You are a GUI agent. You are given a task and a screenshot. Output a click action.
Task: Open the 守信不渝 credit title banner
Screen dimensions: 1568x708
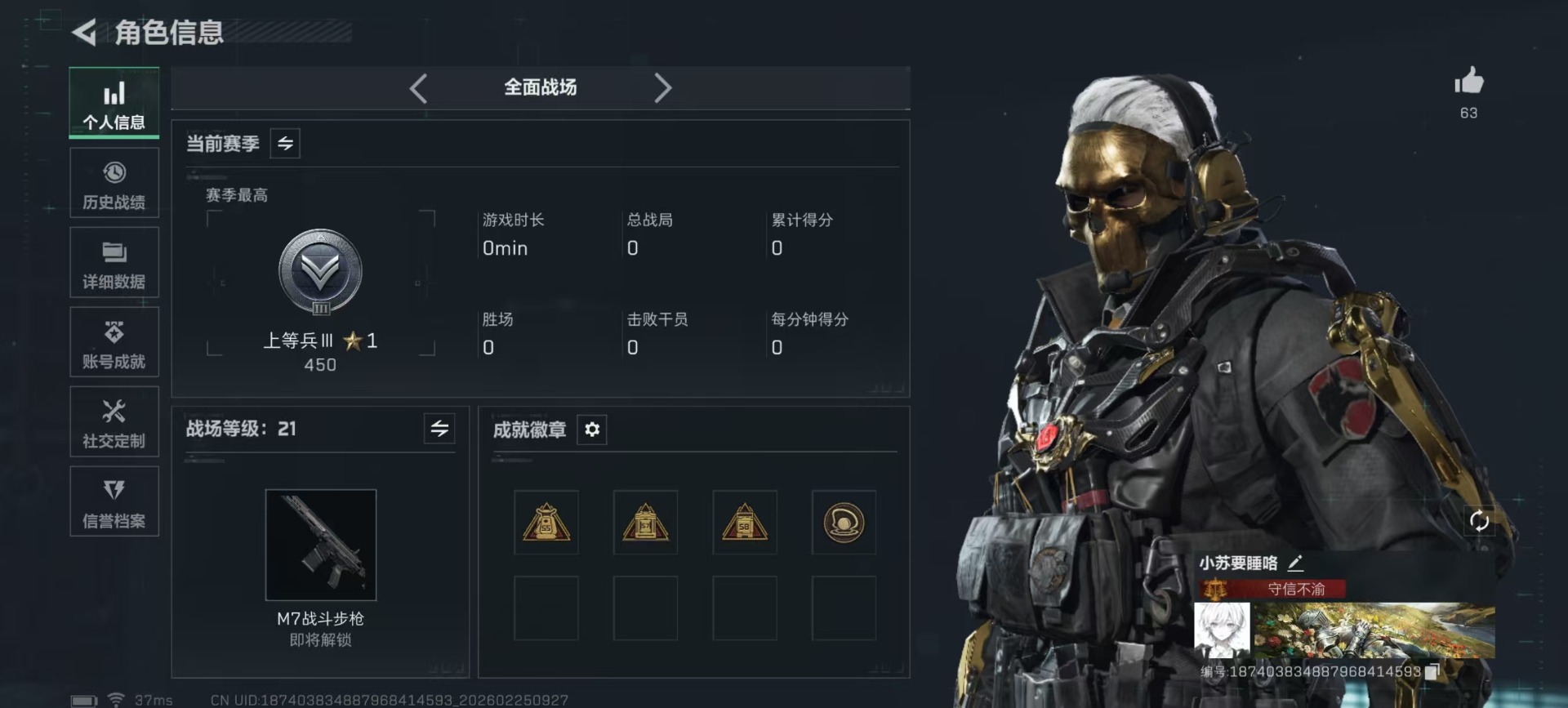[1272, 589]
